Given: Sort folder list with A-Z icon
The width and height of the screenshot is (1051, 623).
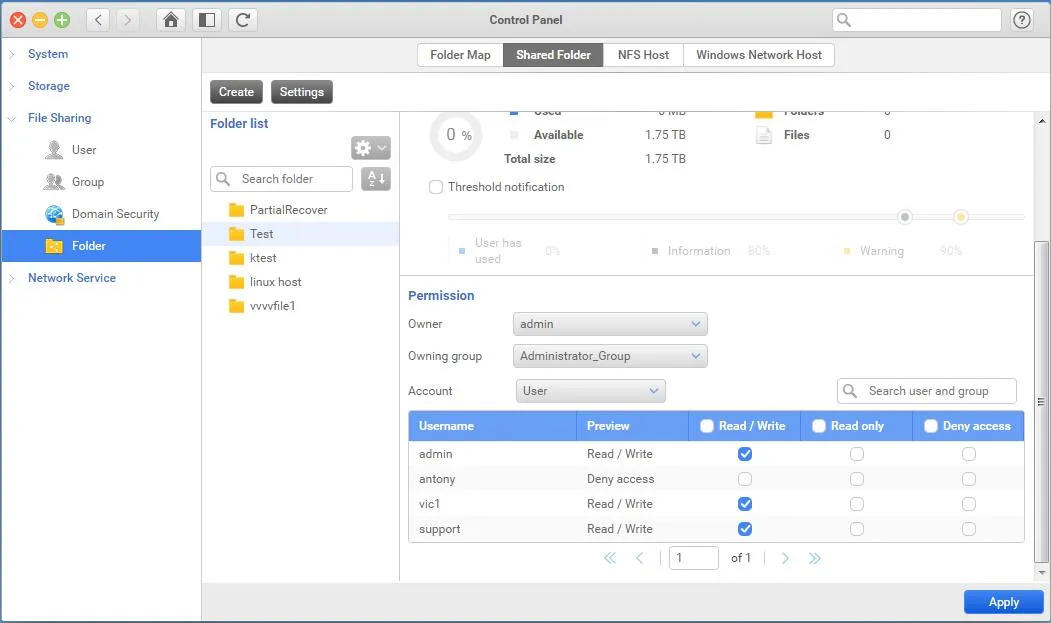Looking at the screenshot, I should [376, 179].
